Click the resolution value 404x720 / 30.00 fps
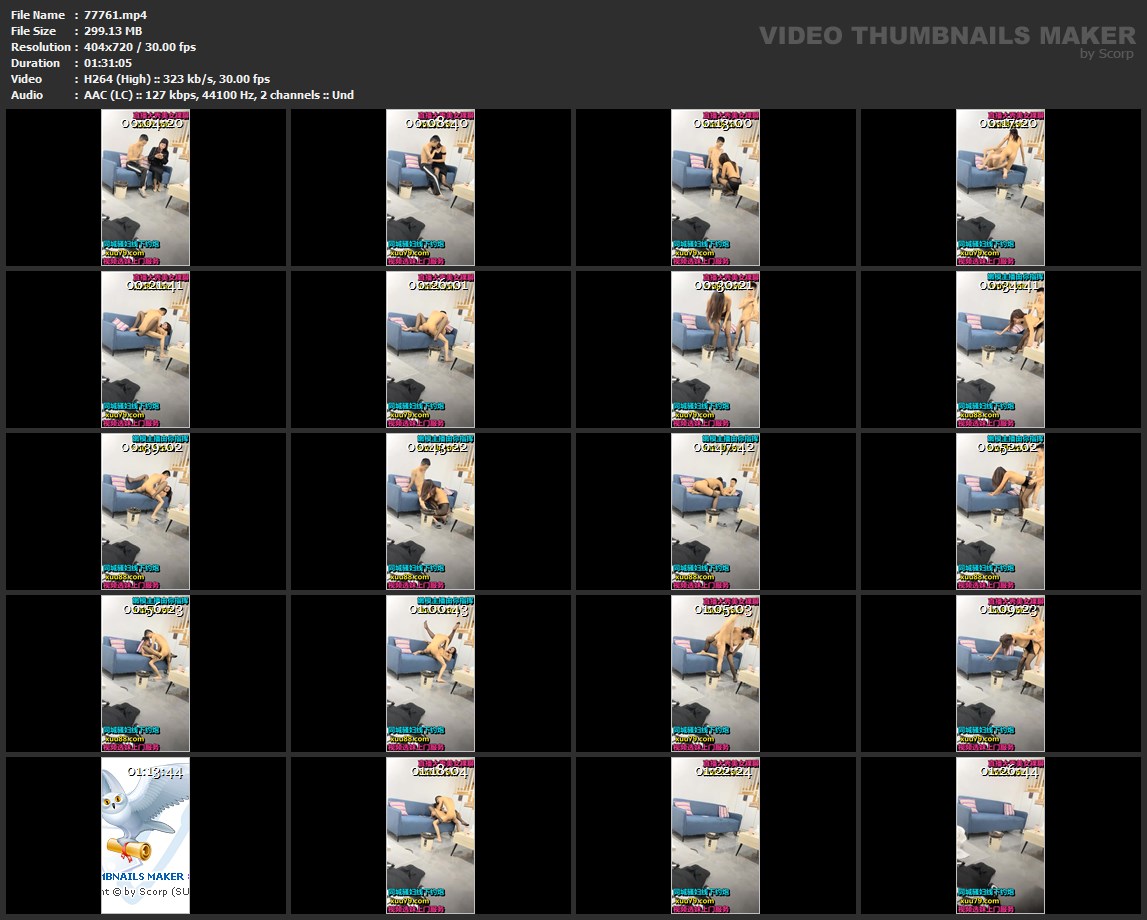 pyautogui.click(x=140, y=47)
